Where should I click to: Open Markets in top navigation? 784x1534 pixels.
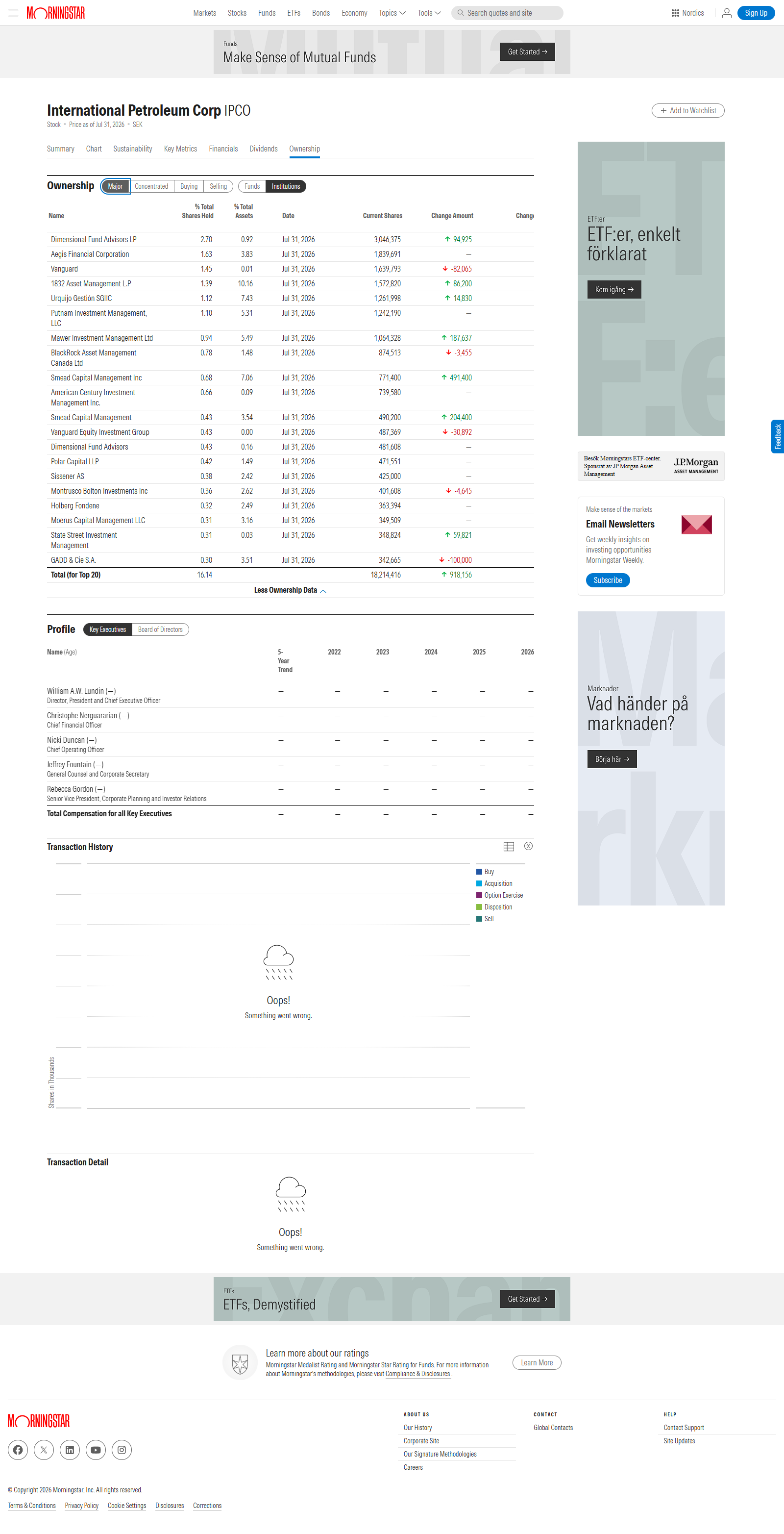pos(205,13)
